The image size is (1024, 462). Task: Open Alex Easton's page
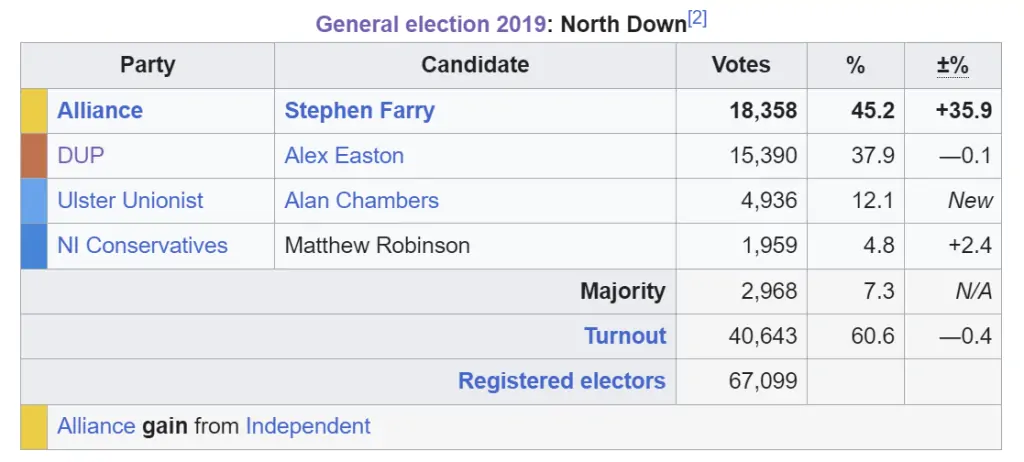click(344, 156)
